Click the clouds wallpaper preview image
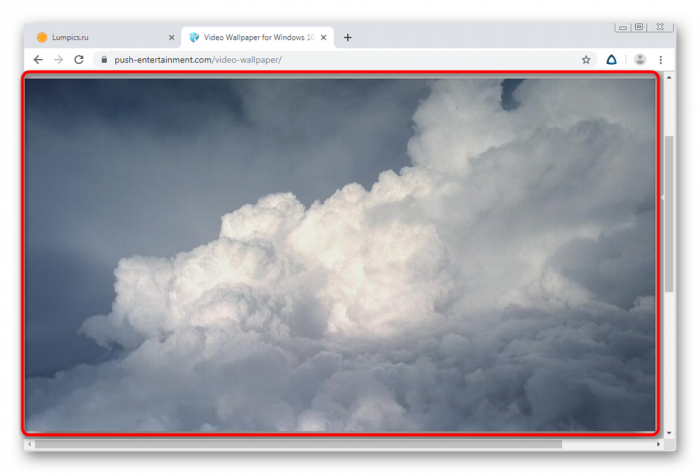Screen dimensions: 700x475 coord(340,254)
